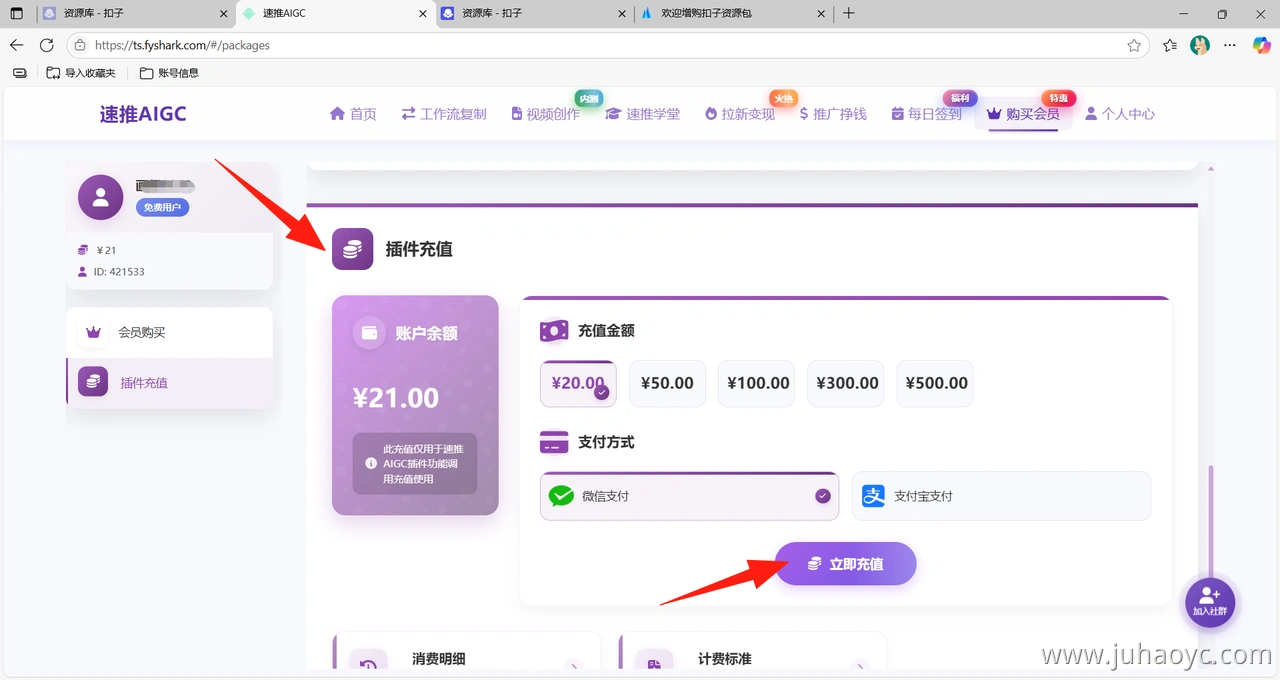Click the 速推AIGC site logo
Viewport: 1280px width, 680px height.
[143, 114]
